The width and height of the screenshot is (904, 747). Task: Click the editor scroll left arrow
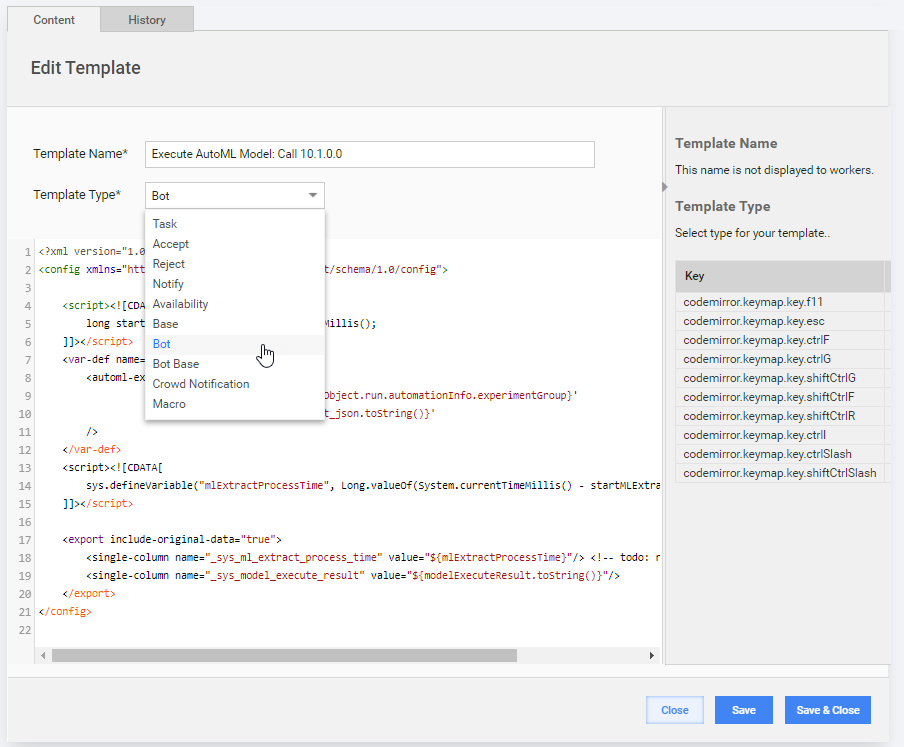43,655
